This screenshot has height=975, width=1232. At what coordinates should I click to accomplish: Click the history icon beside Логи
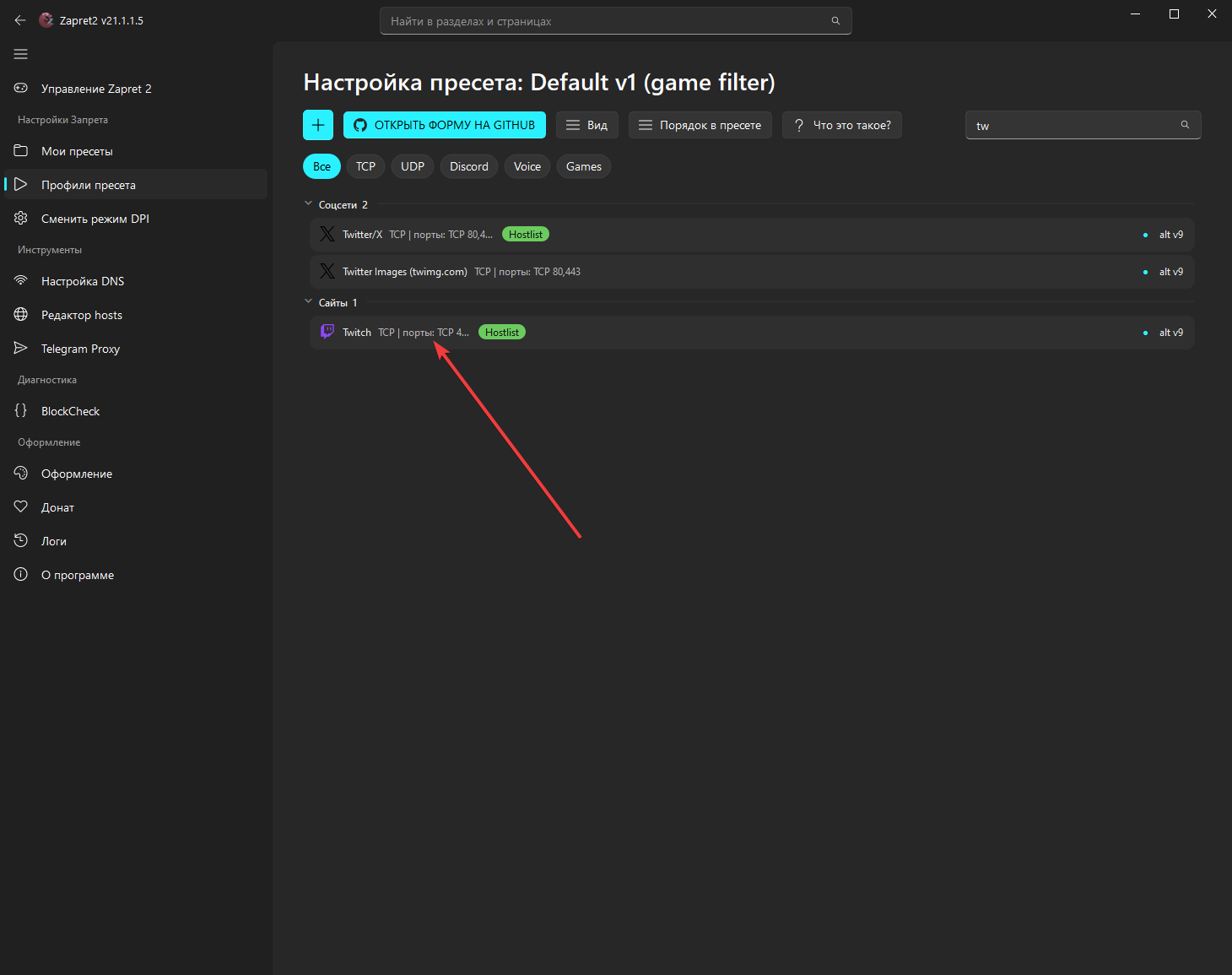pyautogui.click(x=21, y=540)
